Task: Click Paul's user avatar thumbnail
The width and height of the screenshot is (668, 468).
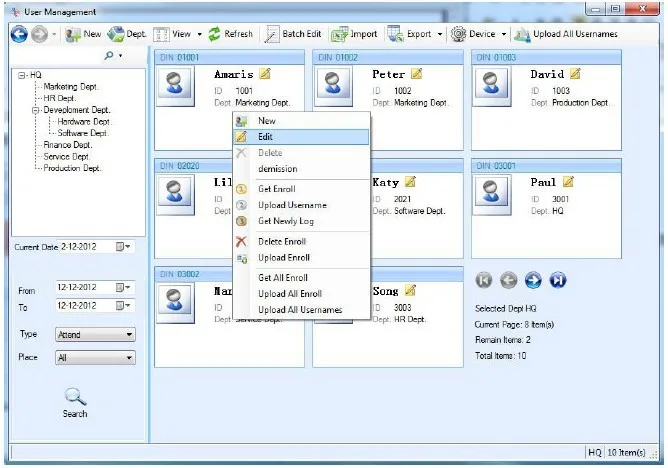Action: point(492,194)
